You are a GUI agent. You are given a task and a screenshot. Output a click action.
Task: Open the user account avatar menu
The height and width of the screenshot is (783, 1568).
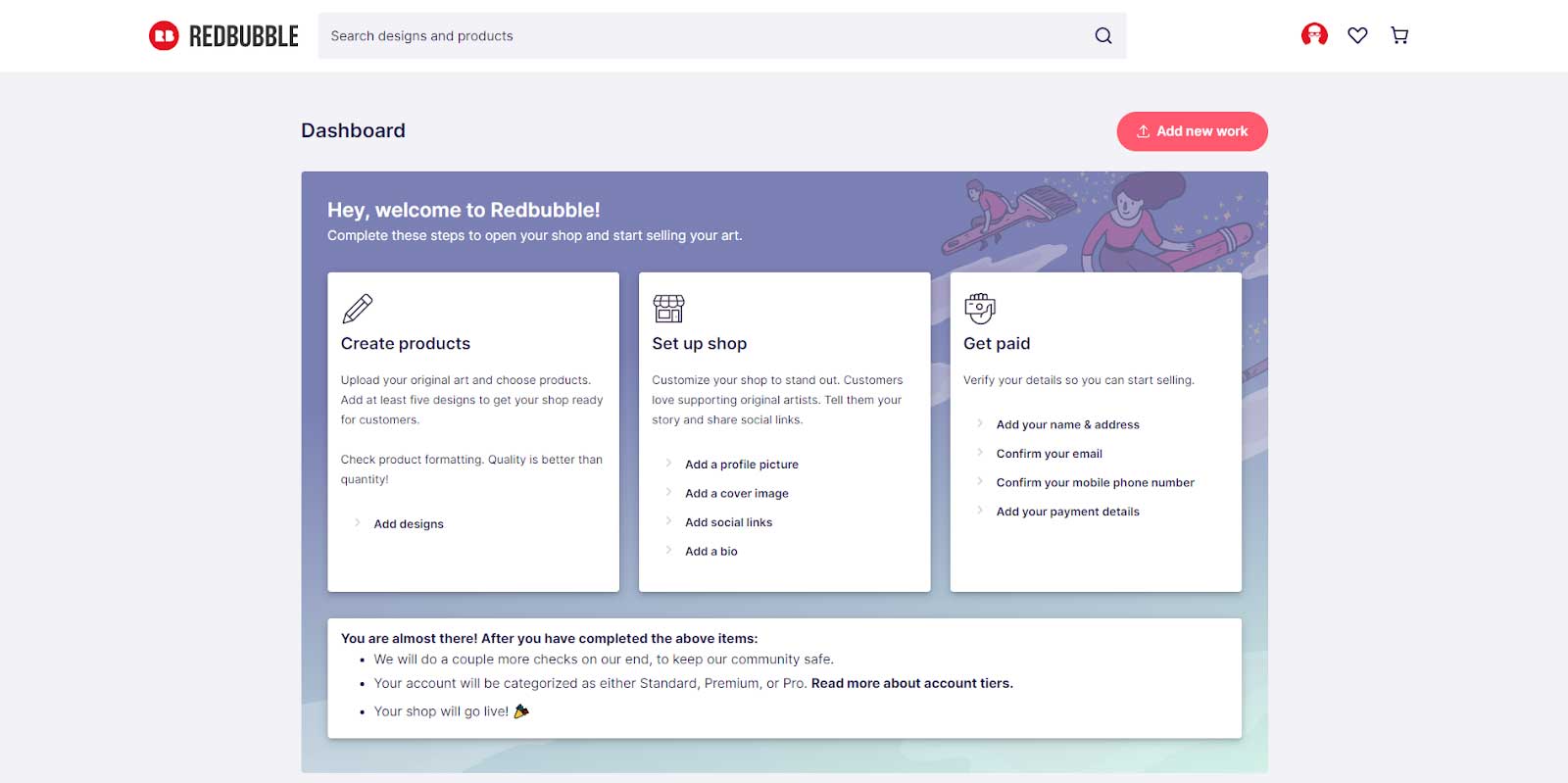click(x=1313, y=35)
